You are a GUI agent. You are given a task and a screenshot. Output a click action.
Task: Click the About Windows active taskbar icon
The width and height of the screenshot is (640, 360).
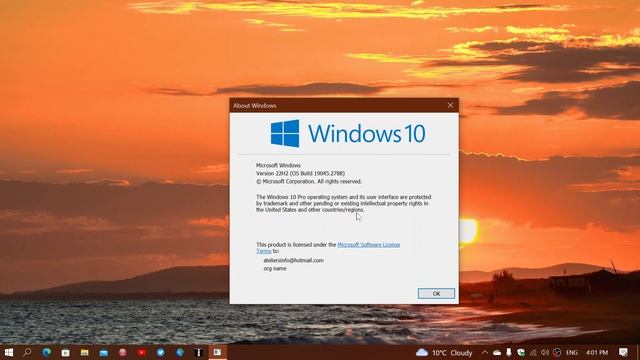217,352
